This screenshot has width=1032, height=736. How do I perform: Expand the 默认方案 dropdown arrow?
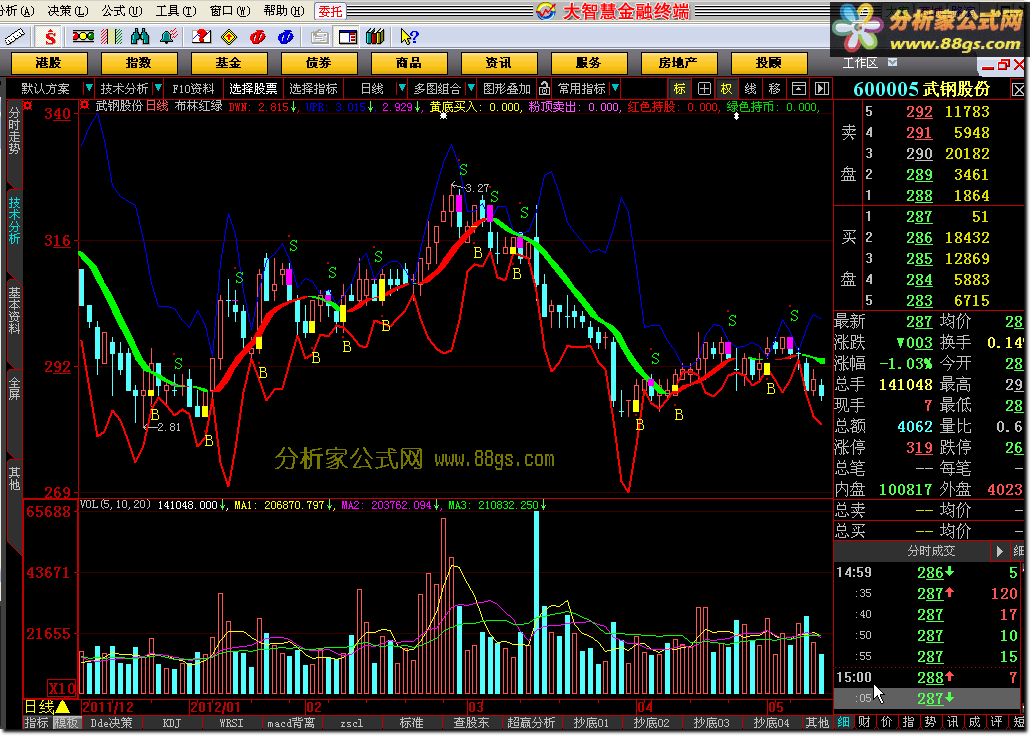tap(88, 88)
